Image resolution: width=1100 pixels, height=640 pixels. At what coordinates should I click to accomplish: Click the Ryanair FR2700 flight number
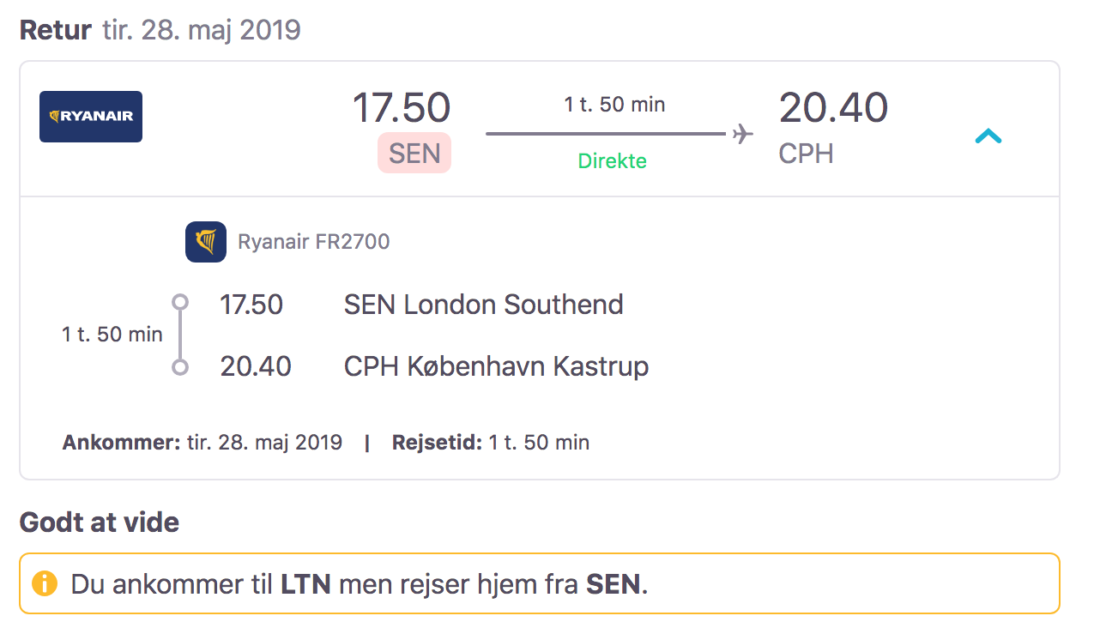pos(314,241)
